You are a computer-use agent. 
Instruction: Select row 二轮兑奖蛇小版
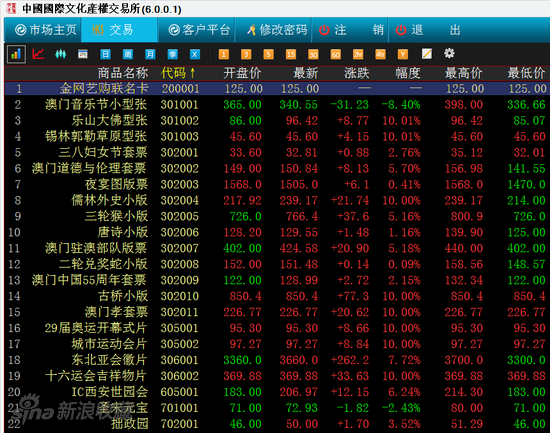point(277,264)
